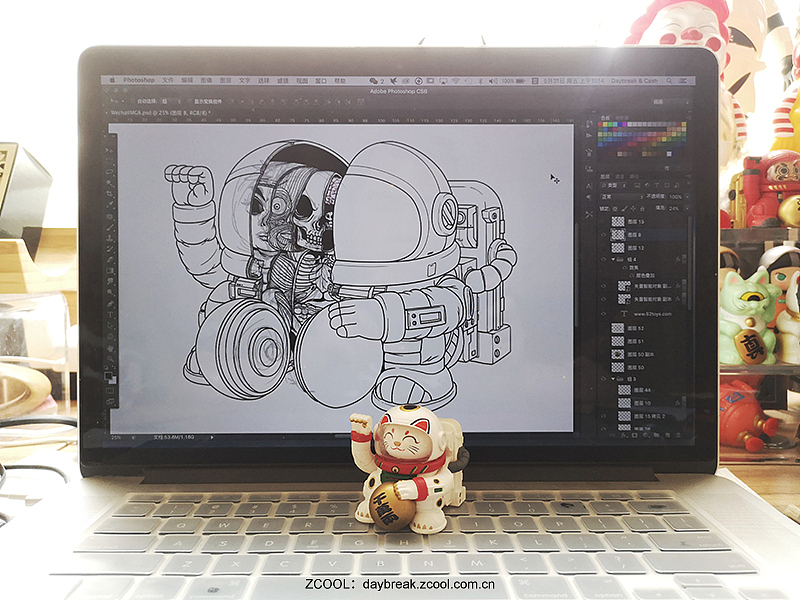Open the 图层 (Layer) menu
Screen dimensions: 800x600
(226, 81)
